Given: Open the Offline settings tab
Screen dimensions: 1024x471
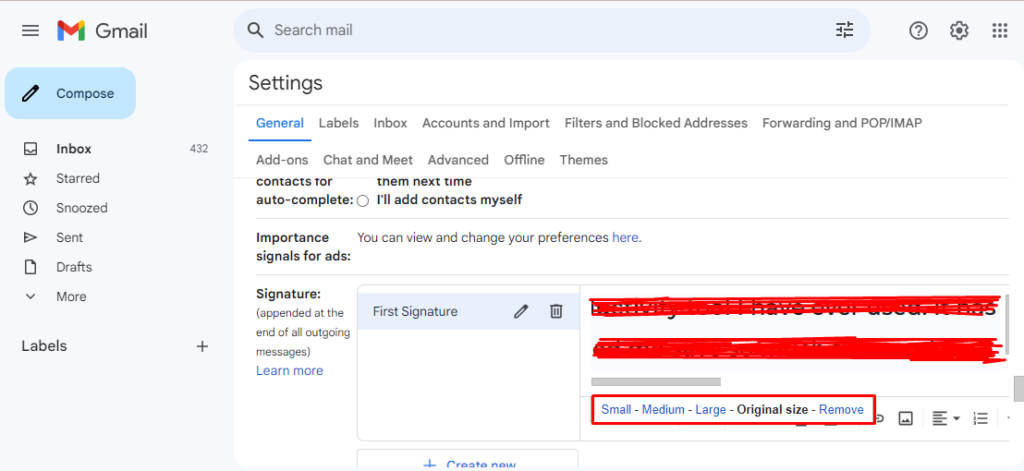Looking at the screenshot, I should [524, 160].
